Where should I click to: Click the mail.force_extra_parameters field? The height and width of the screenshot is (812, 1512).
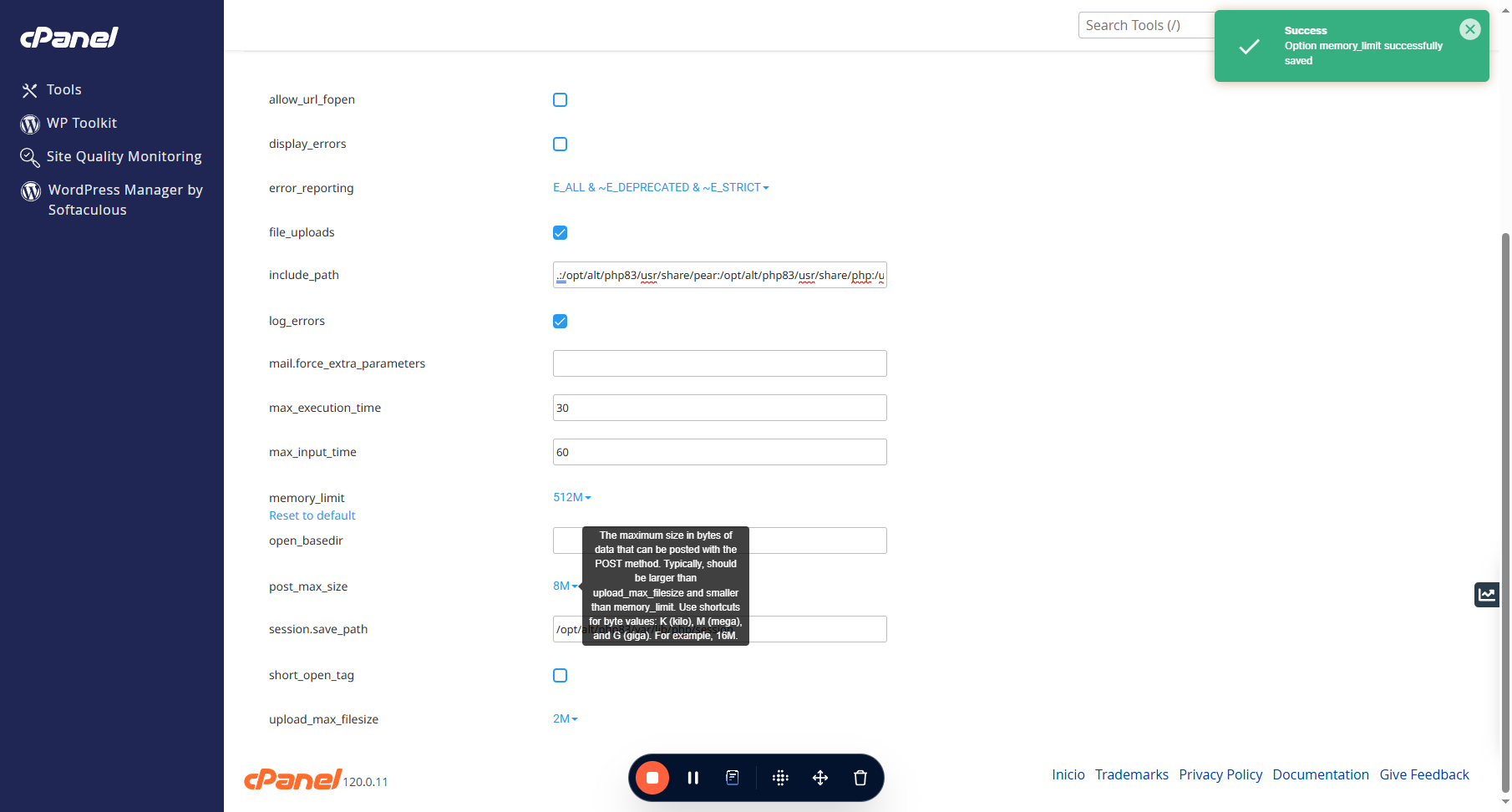[720, 364]
